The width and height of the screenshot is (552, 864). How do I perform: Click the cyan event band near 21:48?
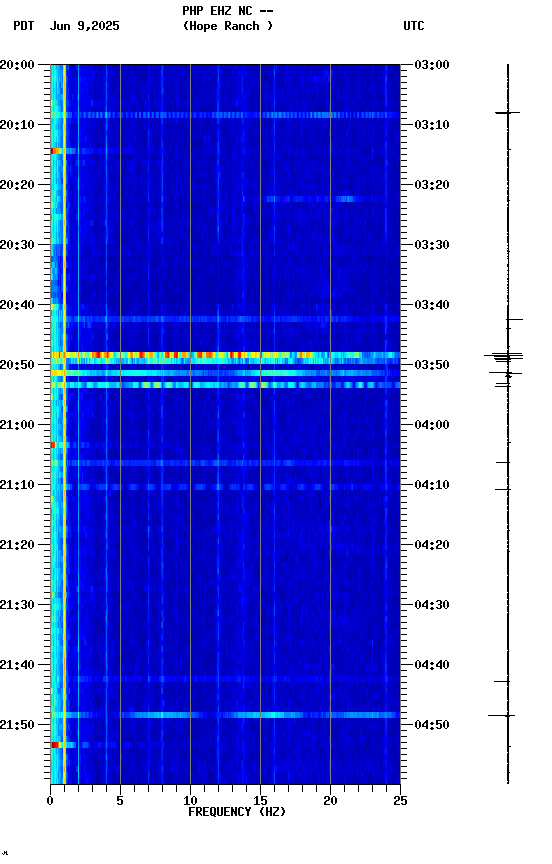(x=225, y=715)
